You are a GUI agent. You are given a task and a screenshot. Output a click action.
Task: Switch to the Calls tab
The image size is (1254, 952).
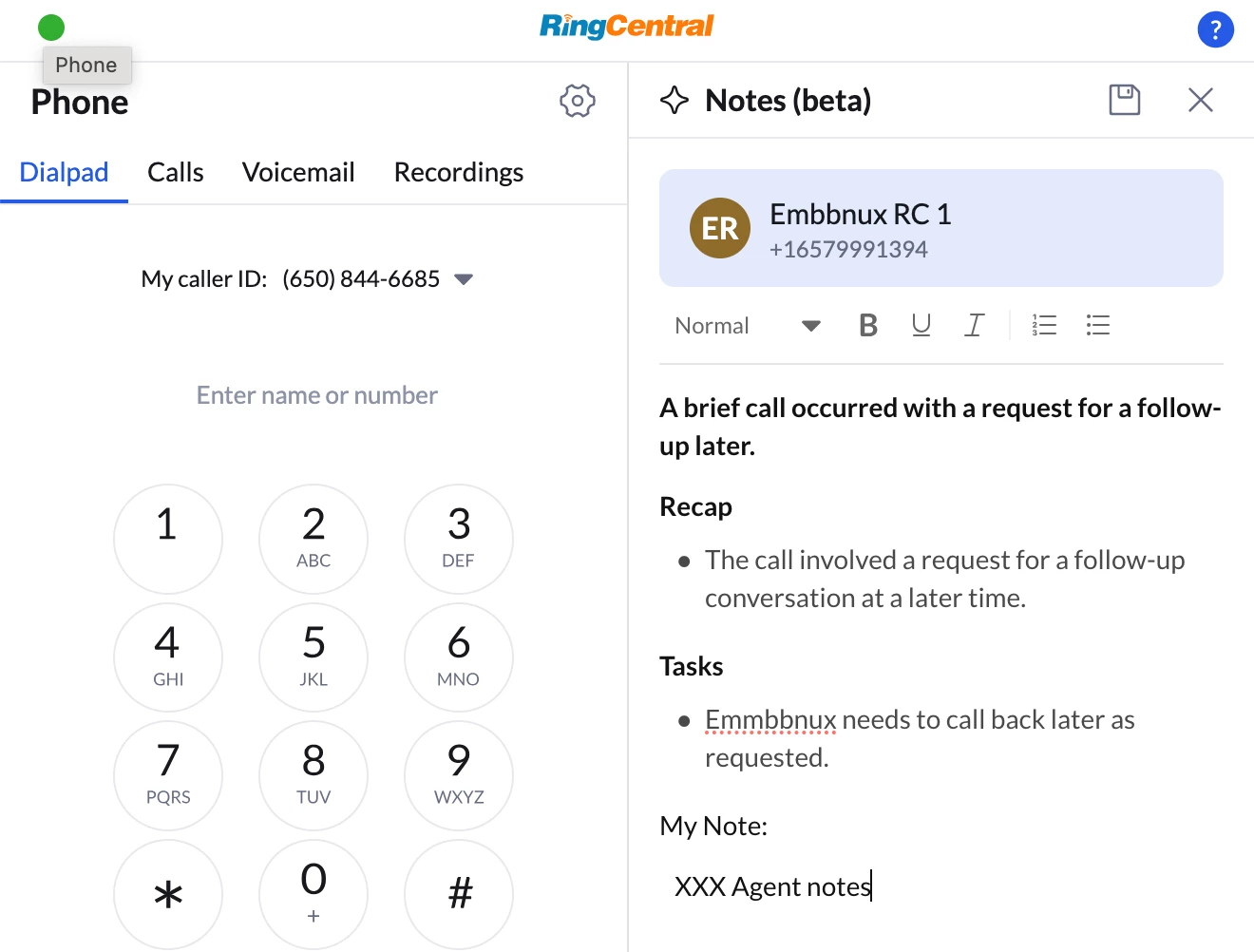pos(176,172)
